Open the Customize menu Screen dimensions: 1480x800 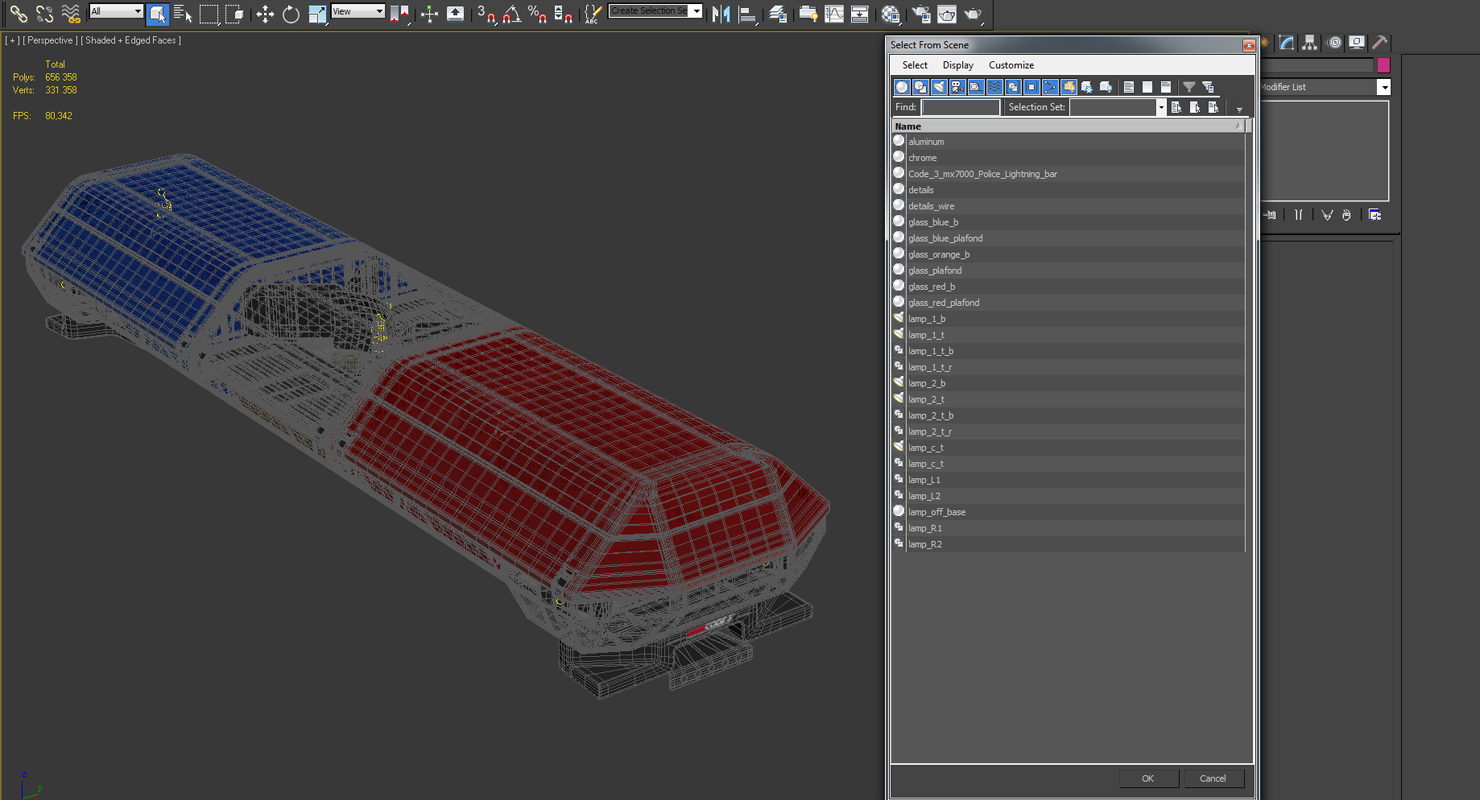tap(1011, 65)
